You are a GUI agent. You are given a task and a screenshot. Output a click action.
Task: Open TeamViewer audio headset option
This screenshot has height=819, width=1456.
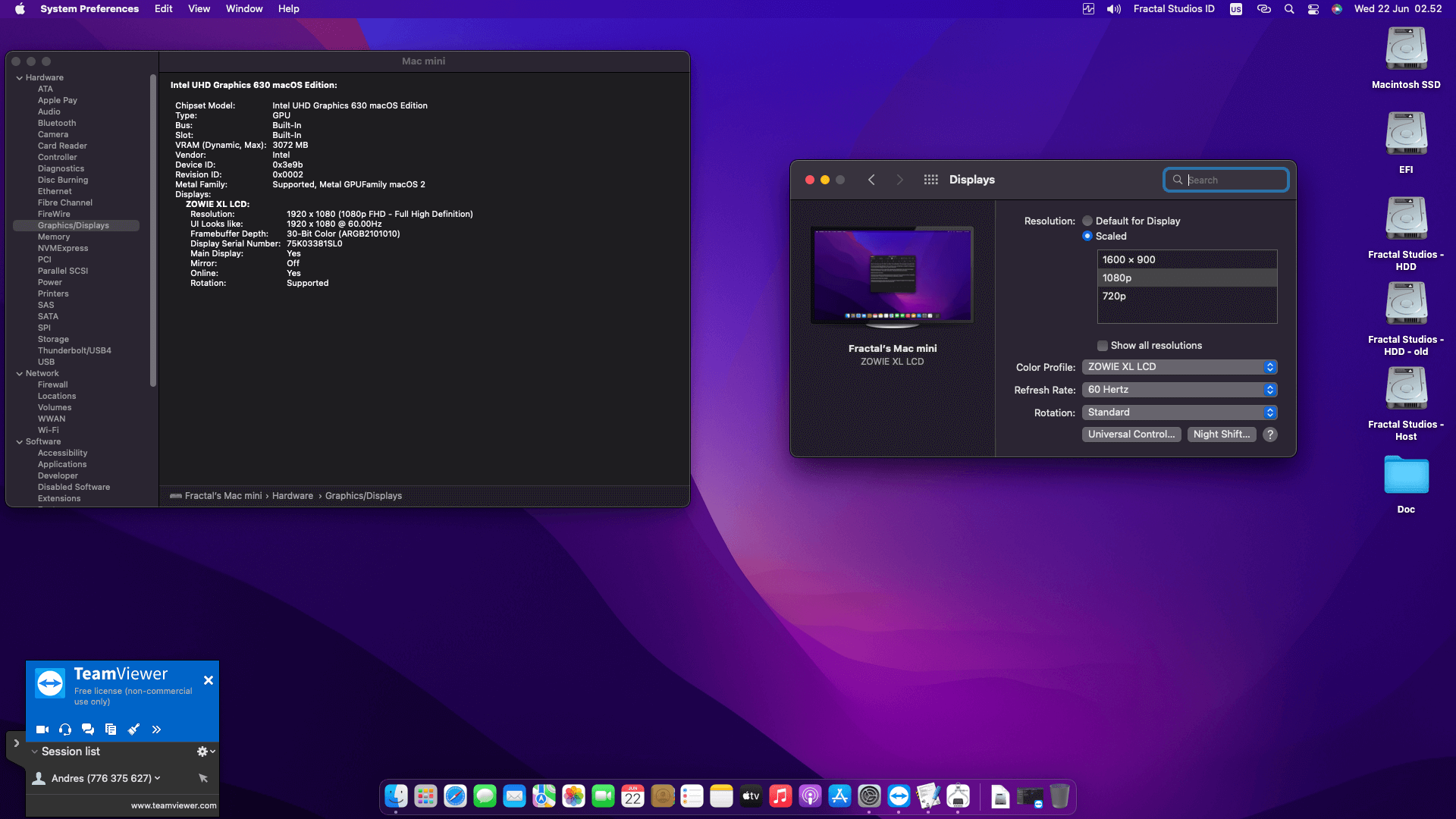point(65,730)
